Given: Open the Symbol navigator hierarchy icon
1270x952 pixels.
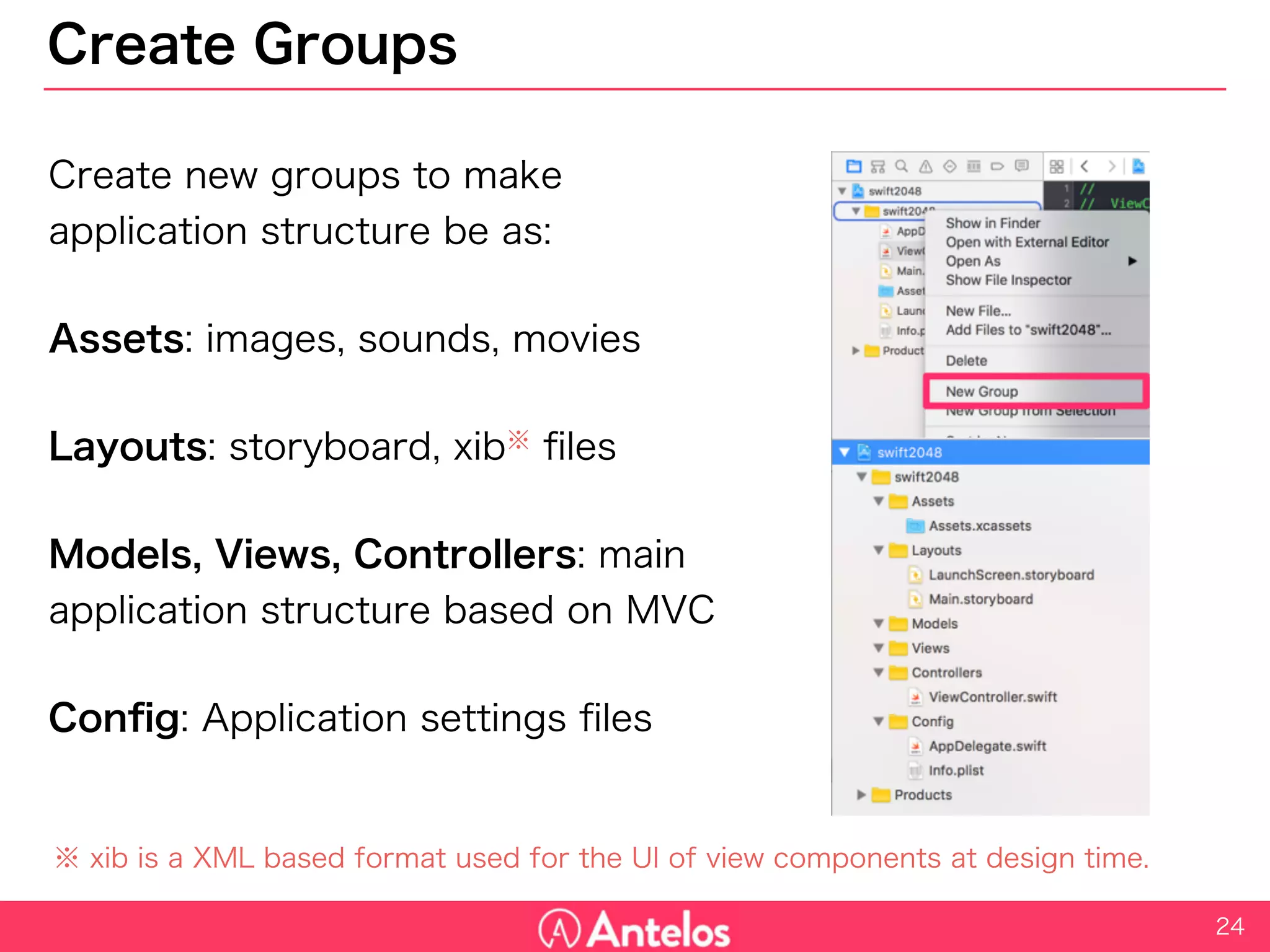Looking at the screenshot, I should [x=877, y=166].
